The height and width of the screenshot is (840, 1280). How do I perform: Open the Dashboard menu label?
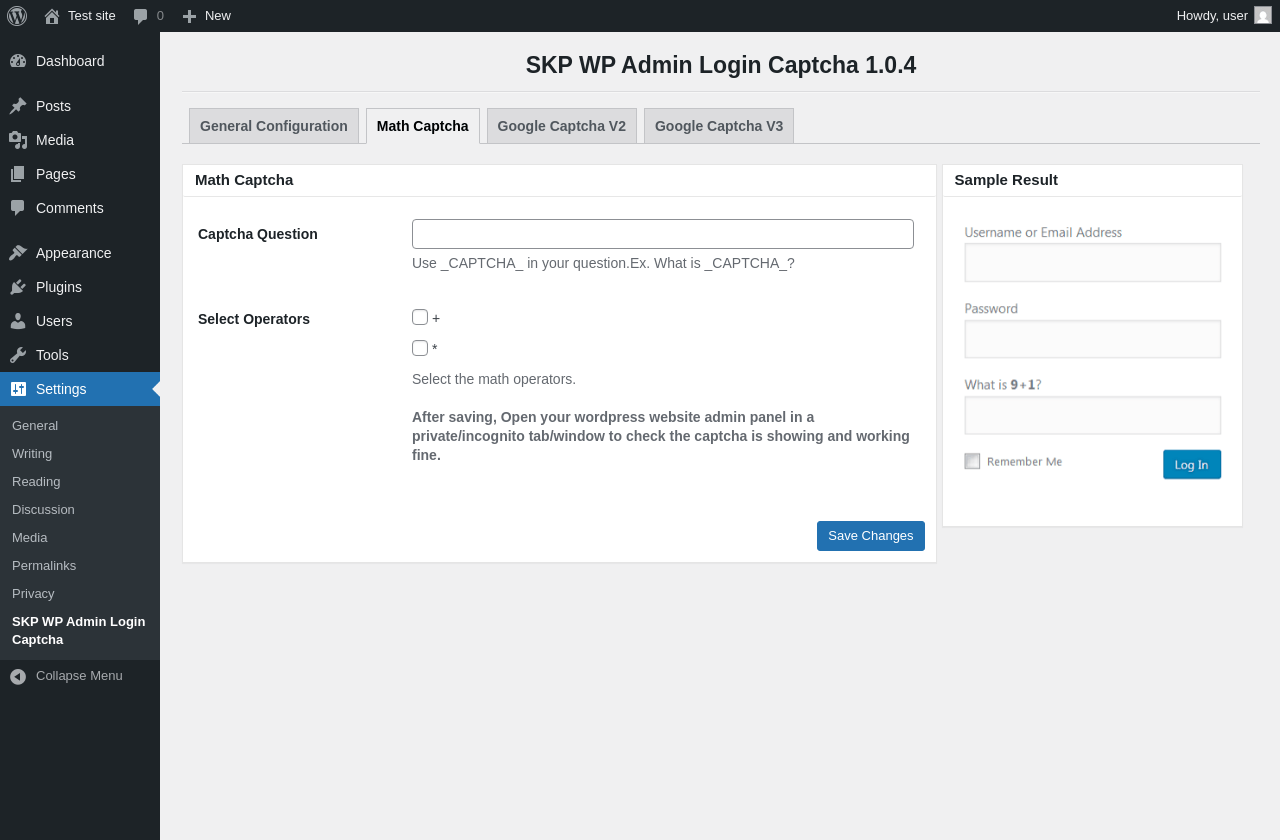(70, 61)
